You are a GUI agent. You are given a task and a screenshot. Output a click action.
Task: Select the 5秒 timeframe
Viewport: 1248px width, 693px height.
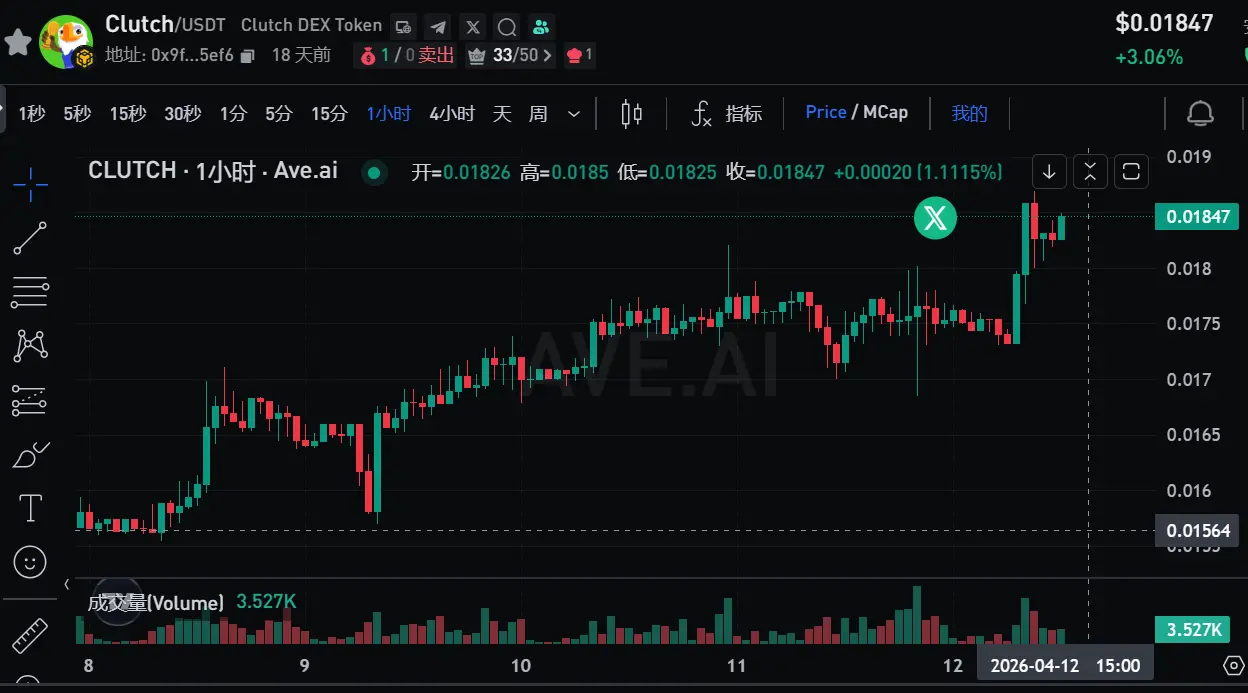[77, 114]
